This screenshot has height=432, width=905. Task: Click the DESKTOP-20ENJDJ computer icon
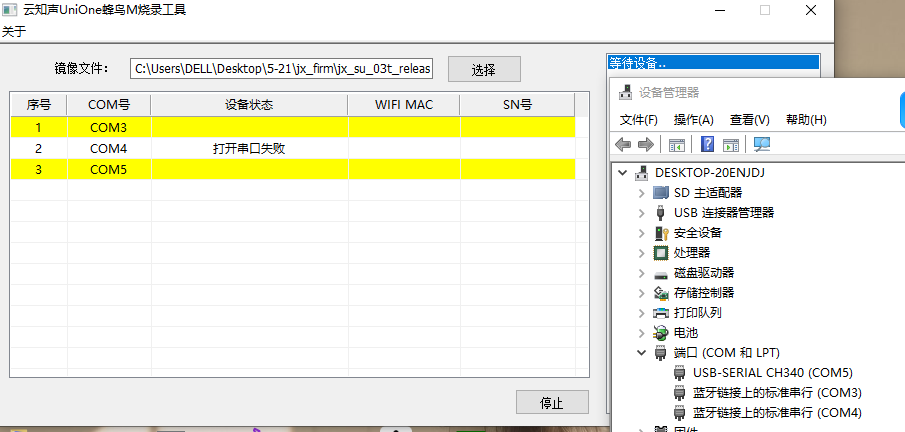pyautogui.click(x=642, y=173)
